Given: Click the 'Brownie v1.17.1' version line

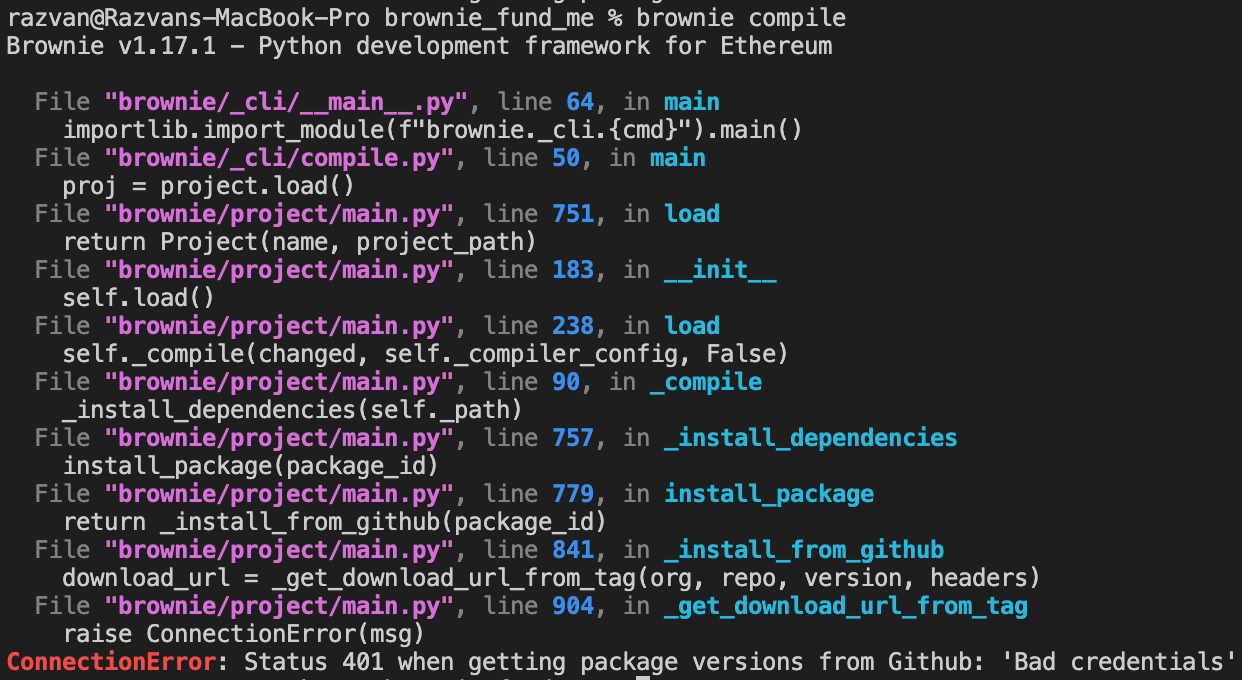Looking at the screenshot, I should click(419, 46).
